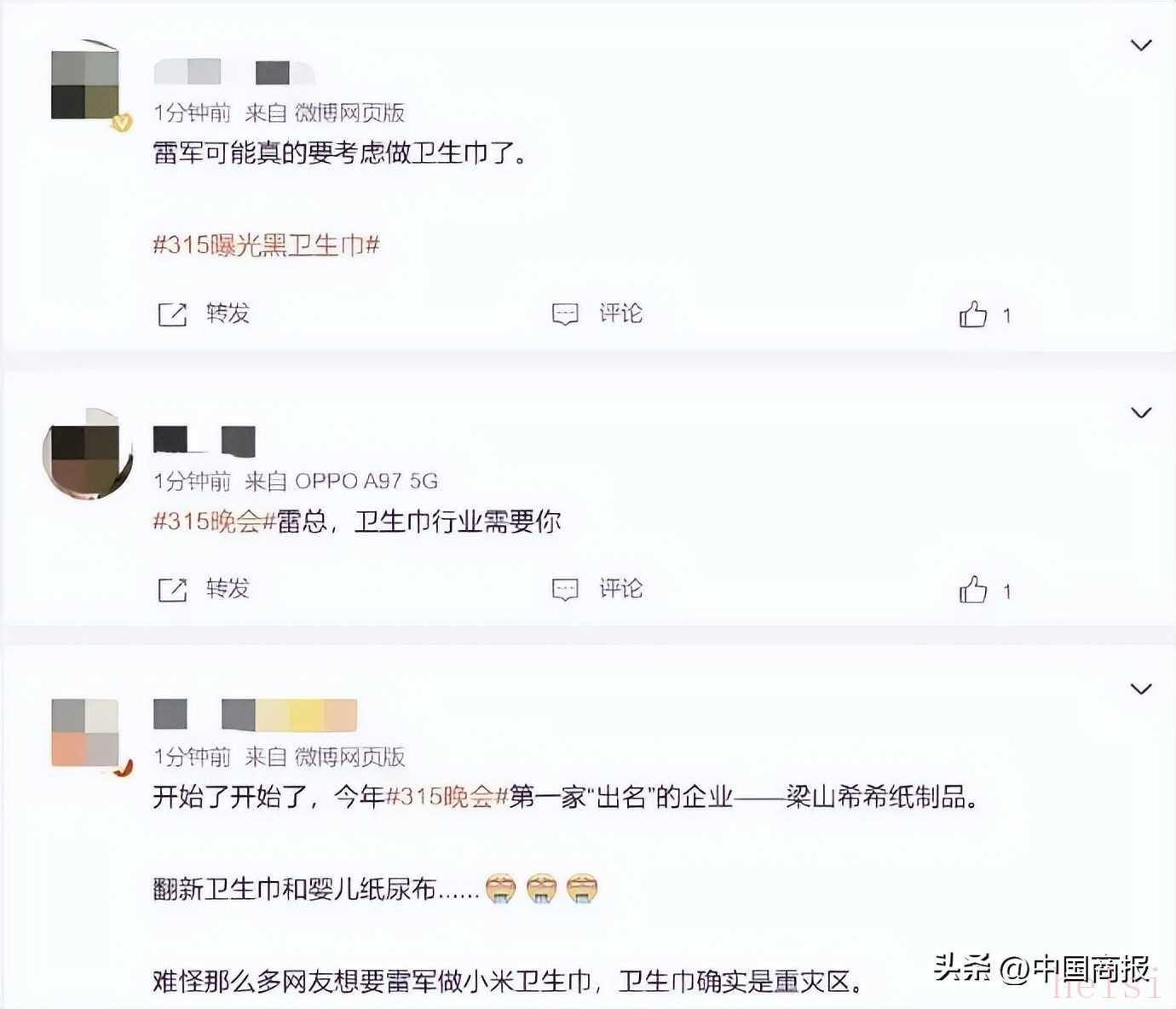Open #315晚会# hashtag in the third post
This screenshot has height=1009, width=1176.
(447, 797)
